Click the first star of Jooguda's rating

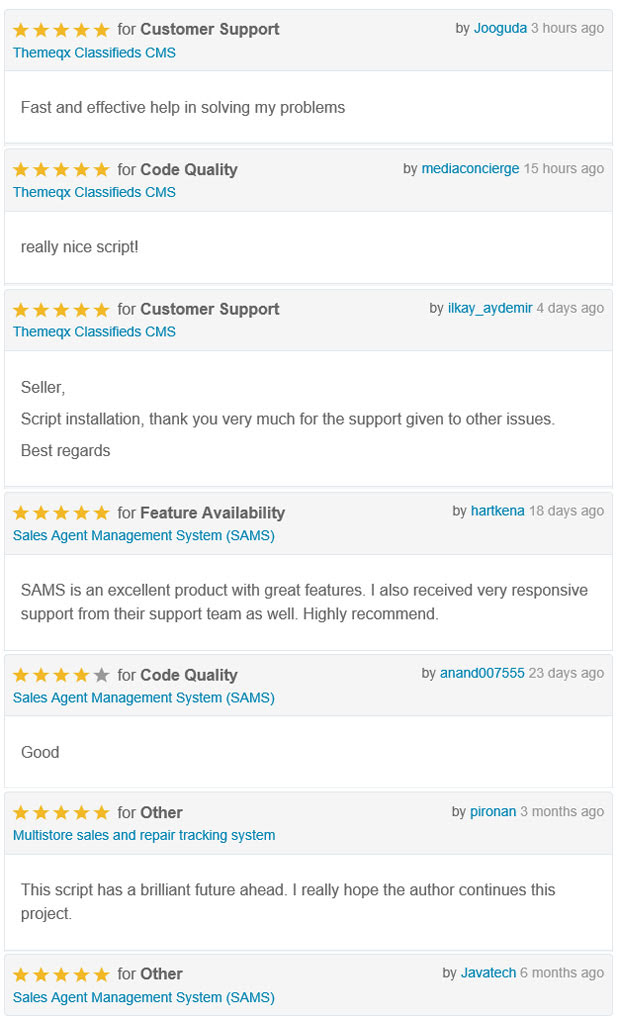[21, 29]
